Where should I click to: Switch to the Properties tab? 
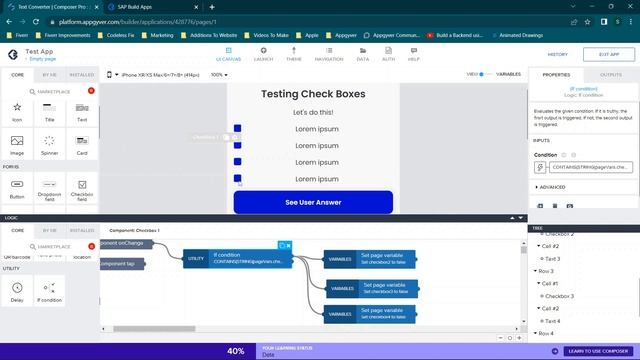[556, 75]
